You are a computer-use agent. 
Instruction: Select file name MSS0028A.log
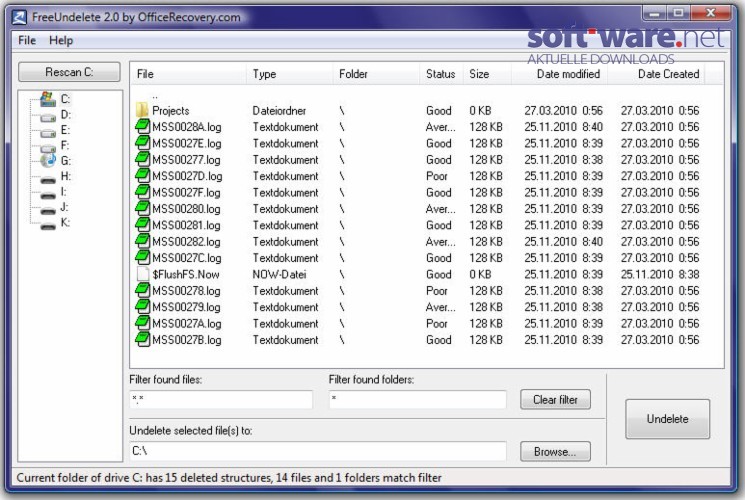(187, 127)
